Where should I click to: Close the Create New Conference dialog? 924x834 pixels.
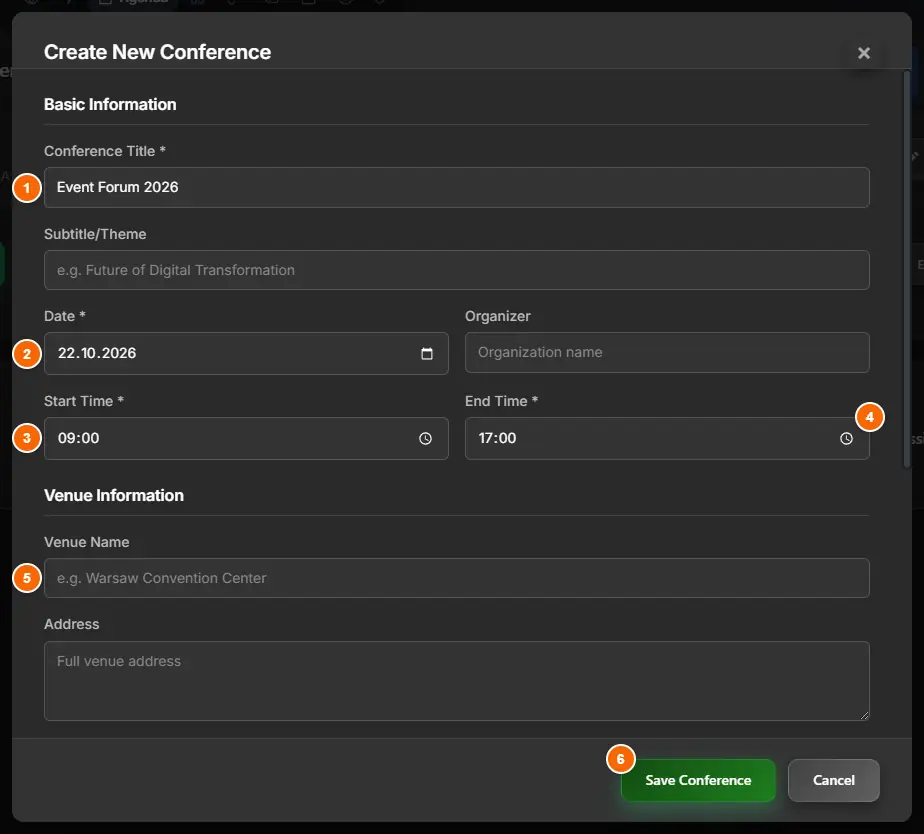coord(863,53)
